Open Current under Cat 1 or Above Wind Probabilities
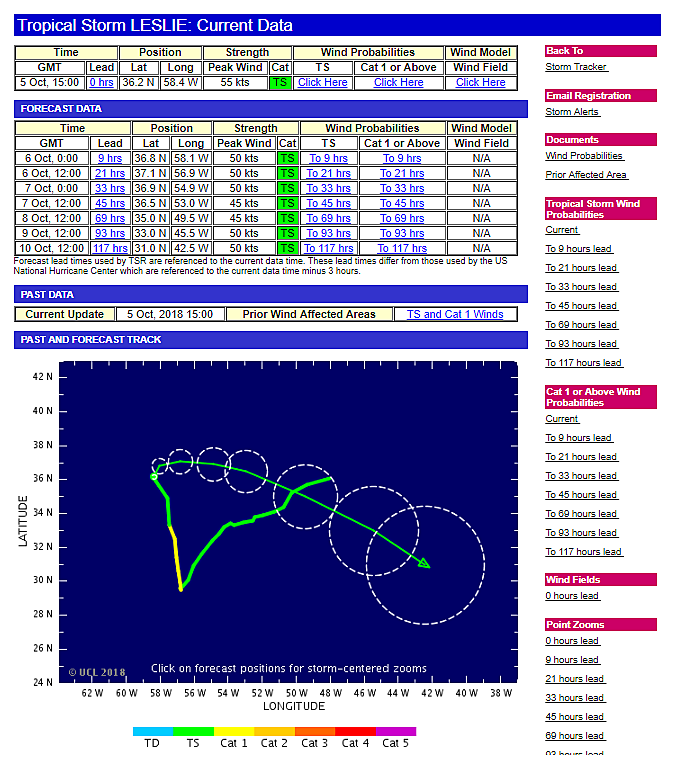 click(x=562, y=419)
